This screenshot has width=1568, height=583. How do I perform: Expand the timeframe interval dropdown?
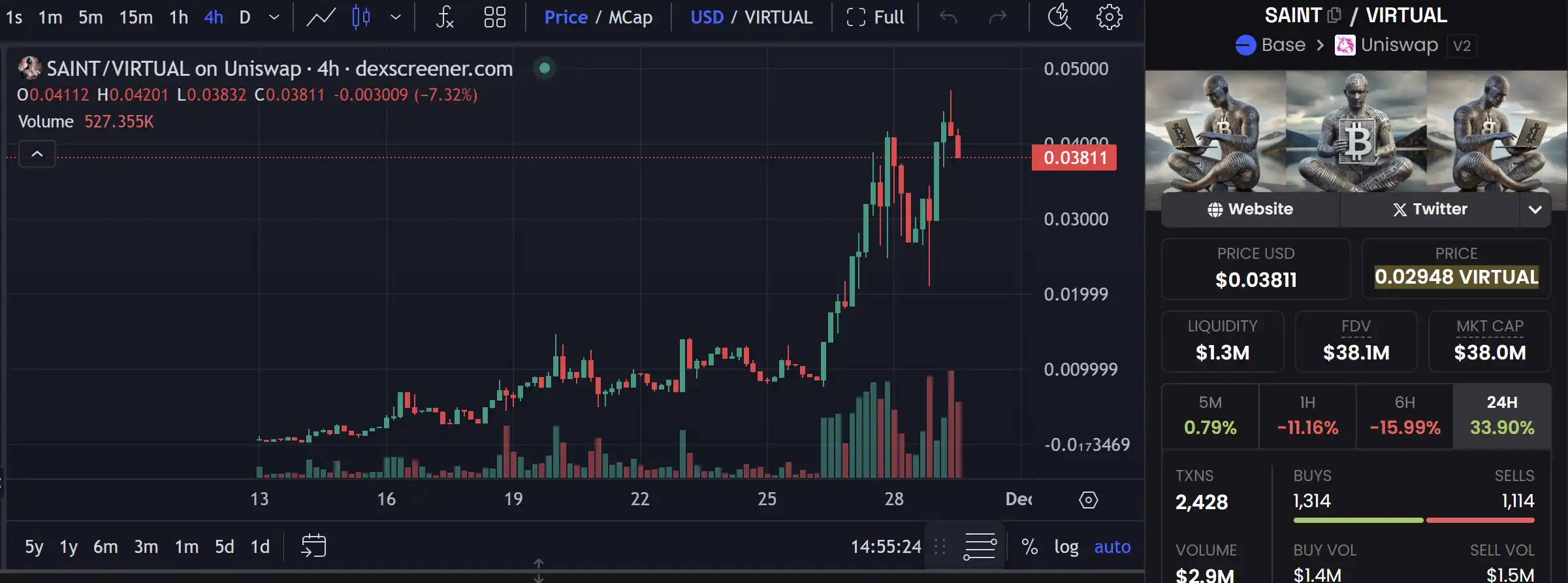pyautogui.click(x=274, y=18)
